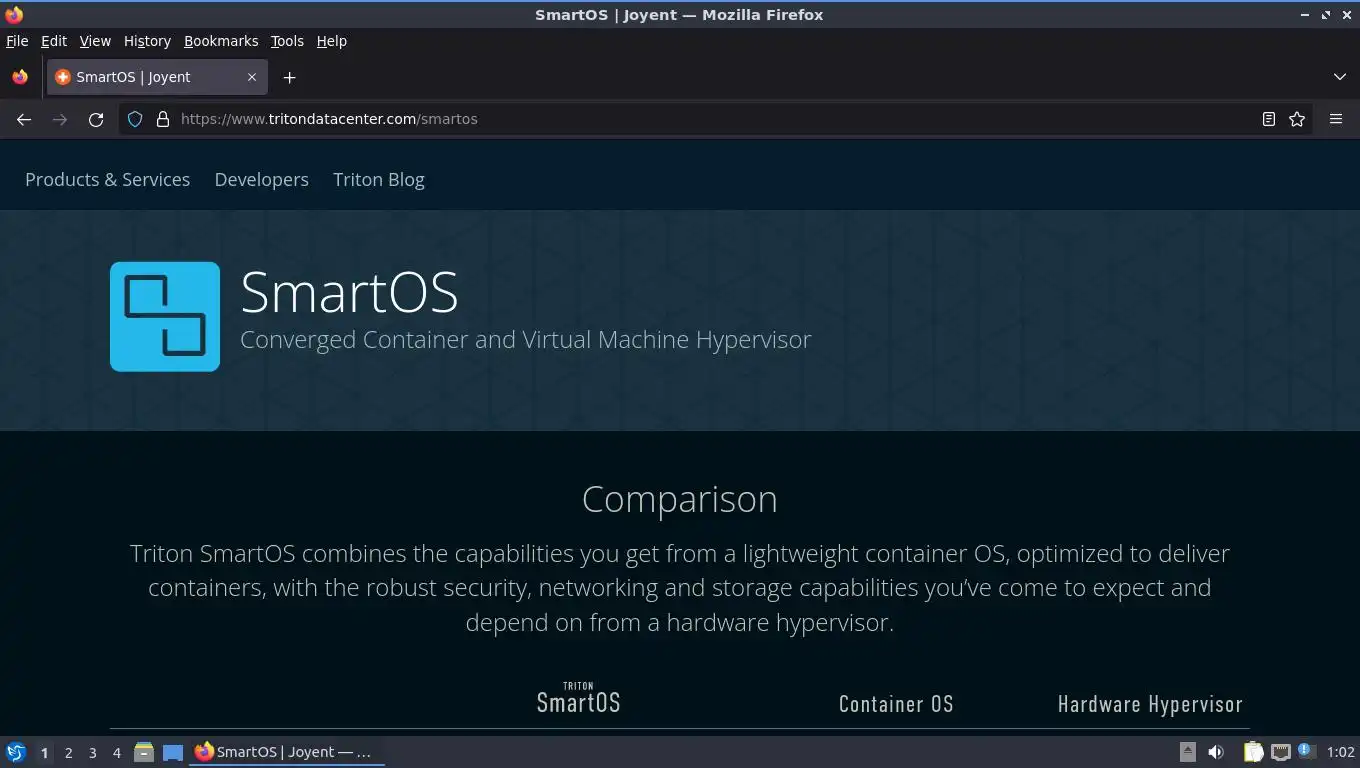Open the file manager taskbar icon
Screen dimensions: 1360x768
[x=144, y=752]
